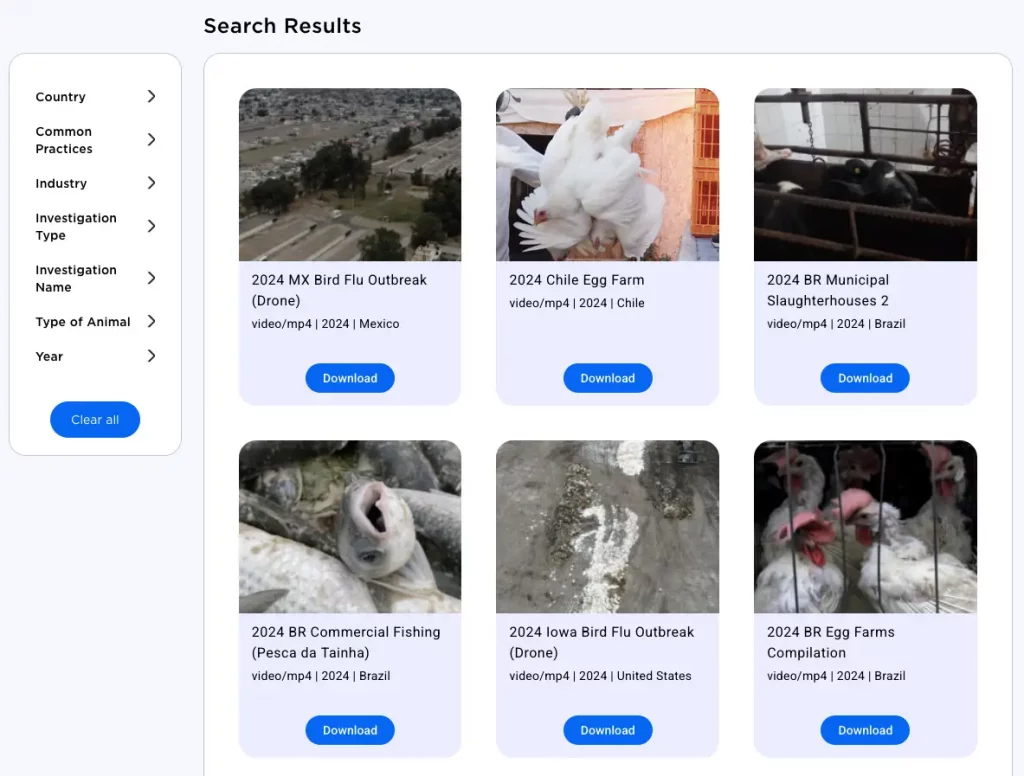Download BR Egg Farms Compilation video
The height and width of the screenshot is (776, 1024).
pos(865,730)
